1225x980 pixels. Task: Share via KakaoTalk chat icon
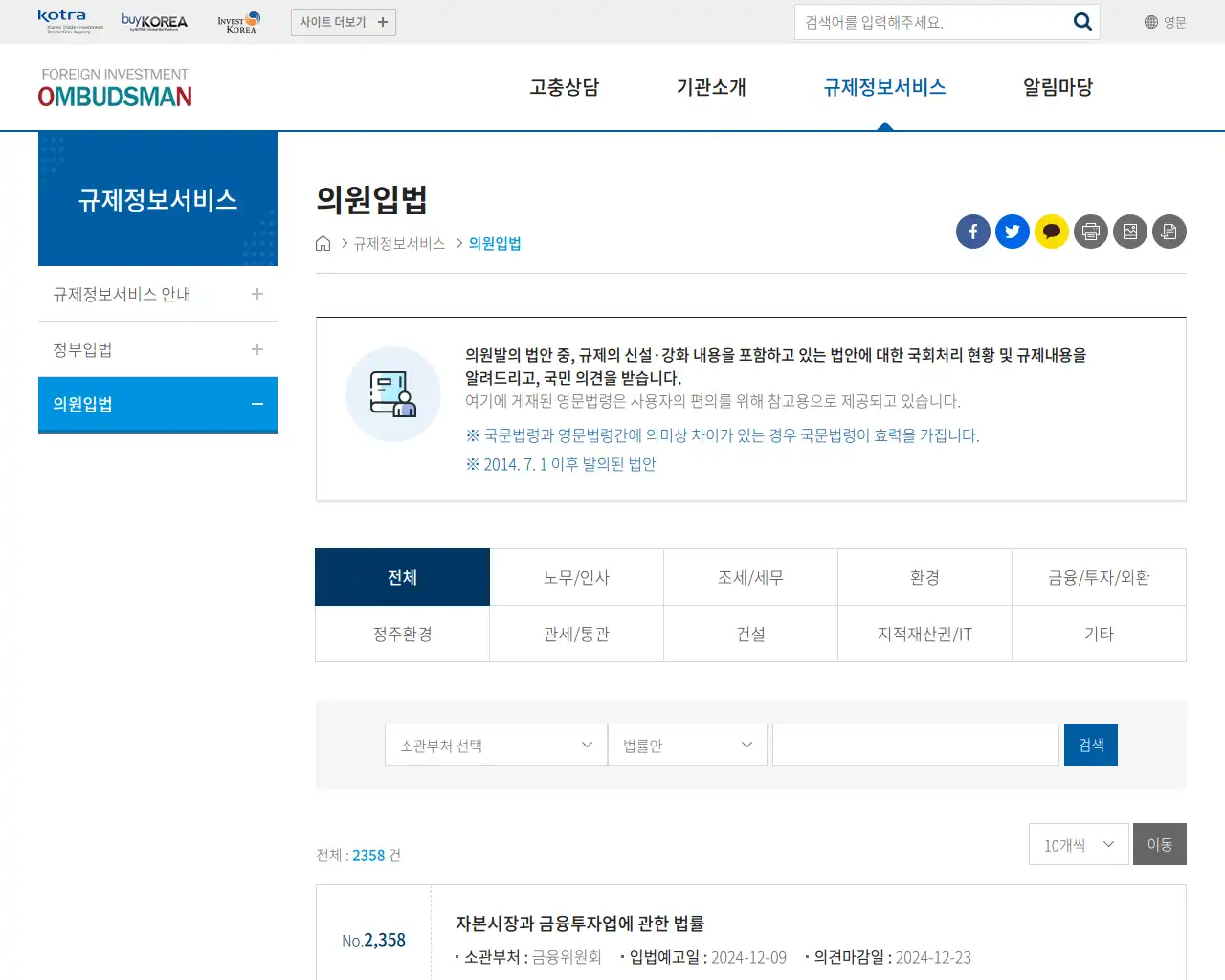[x=1051, y=232]
